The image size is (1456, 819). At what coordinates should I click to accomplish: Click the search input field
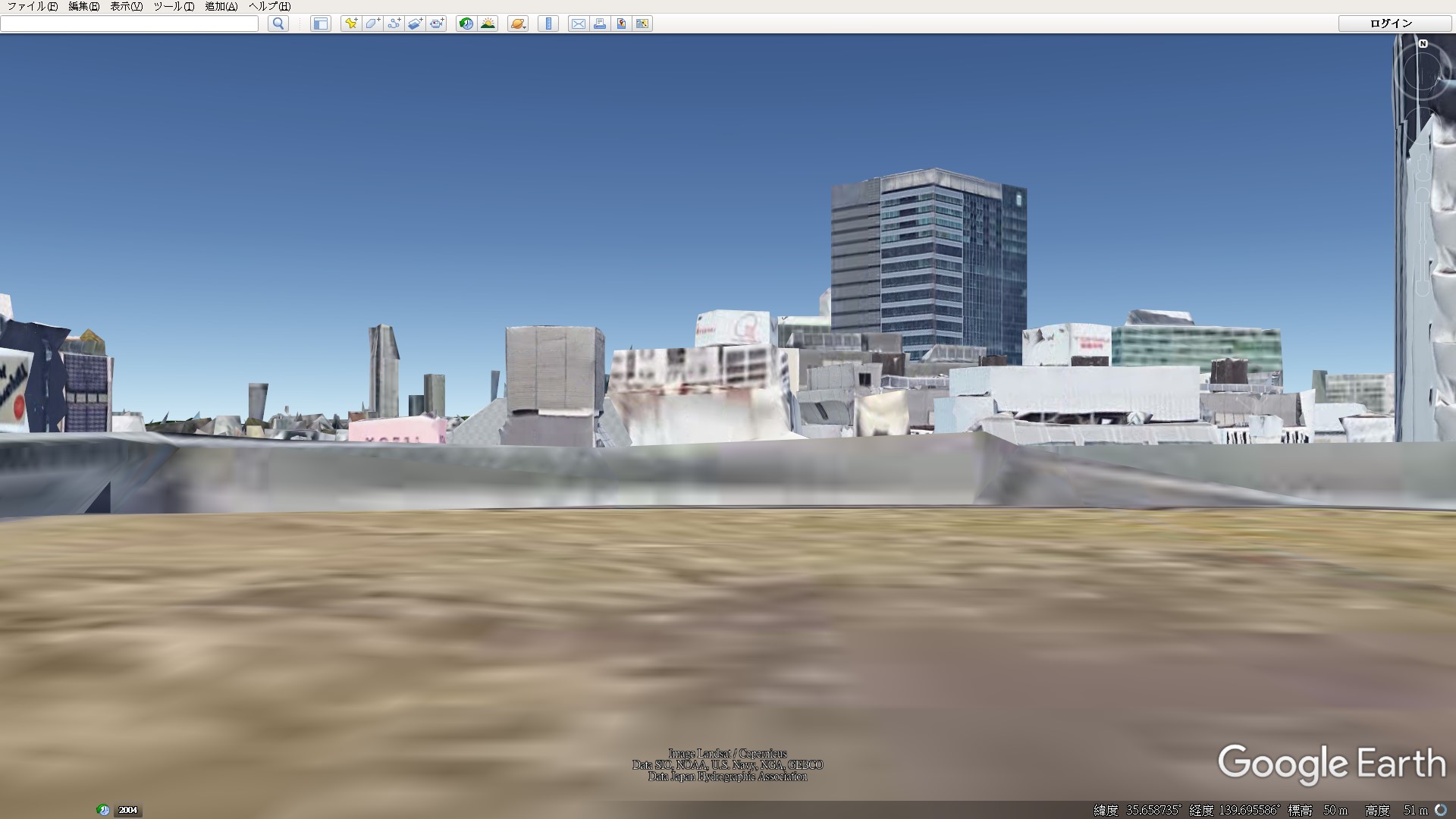130,24
